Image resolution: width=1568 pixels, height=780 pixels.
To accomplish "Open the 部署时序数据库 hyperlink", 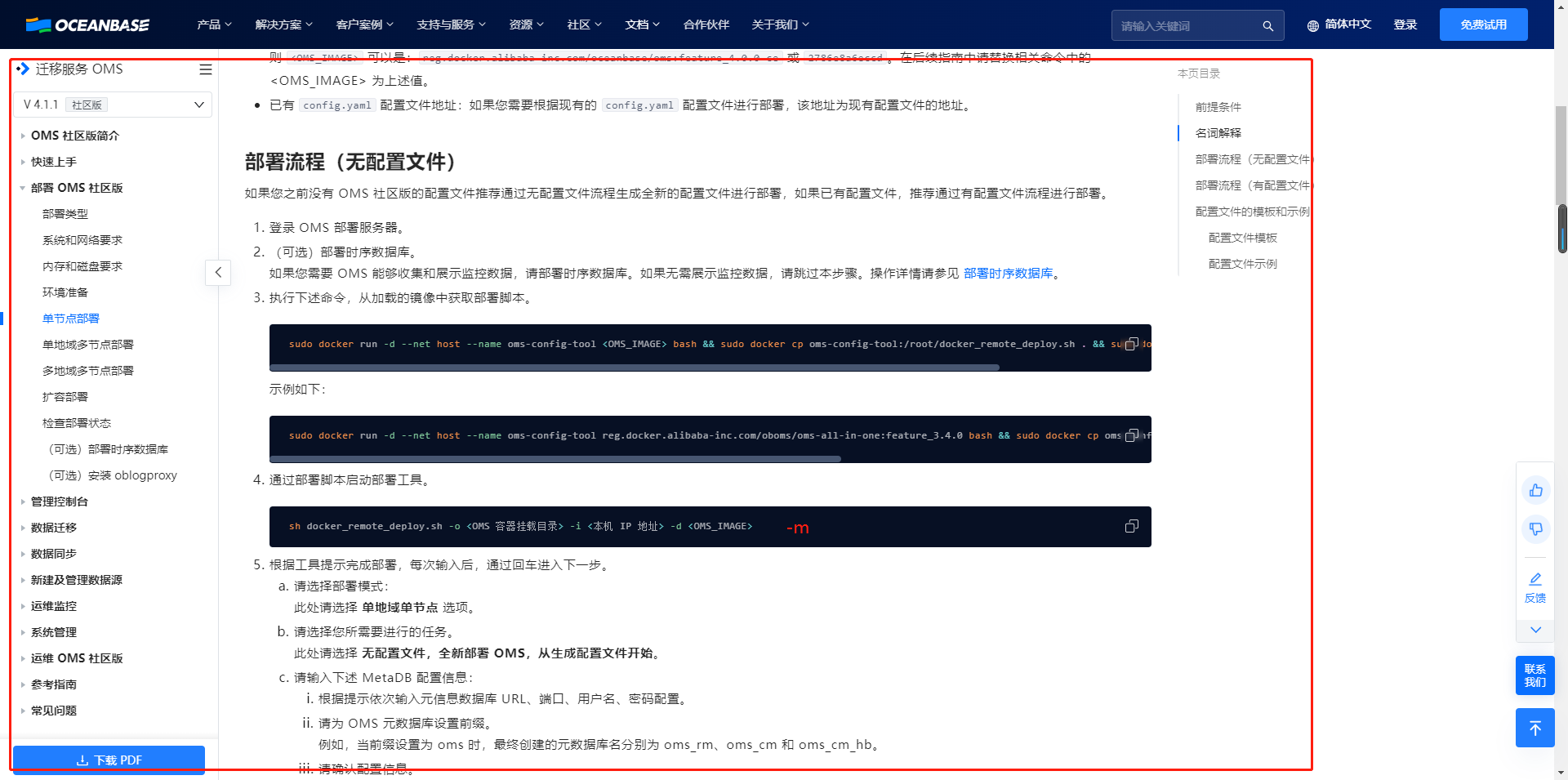I will tap(1008, 274).
